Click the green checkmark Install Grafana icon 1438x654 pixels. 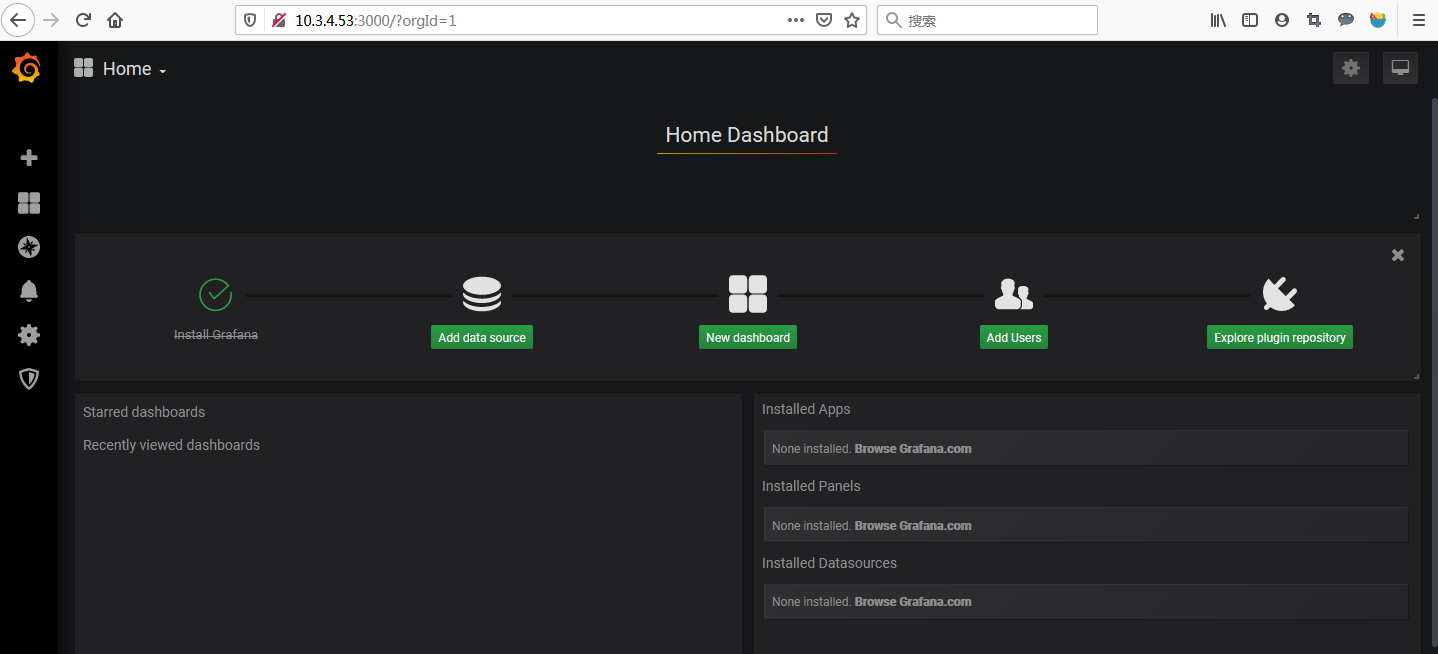pyautogui.click(x=216, y=295)
